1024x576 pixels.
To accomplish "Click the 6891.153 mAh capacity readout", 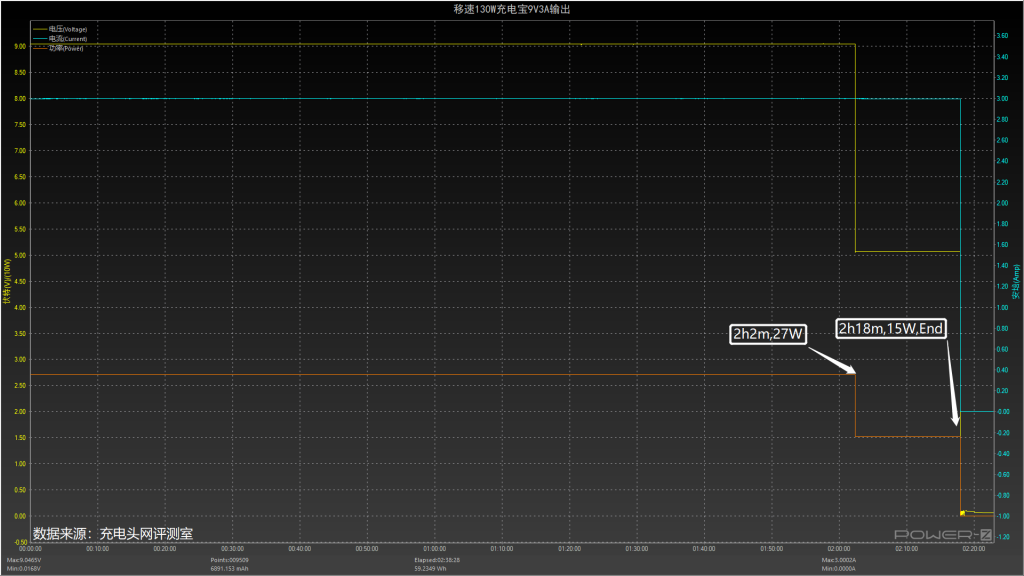I will pyautogui.click(x=229, y=569).
